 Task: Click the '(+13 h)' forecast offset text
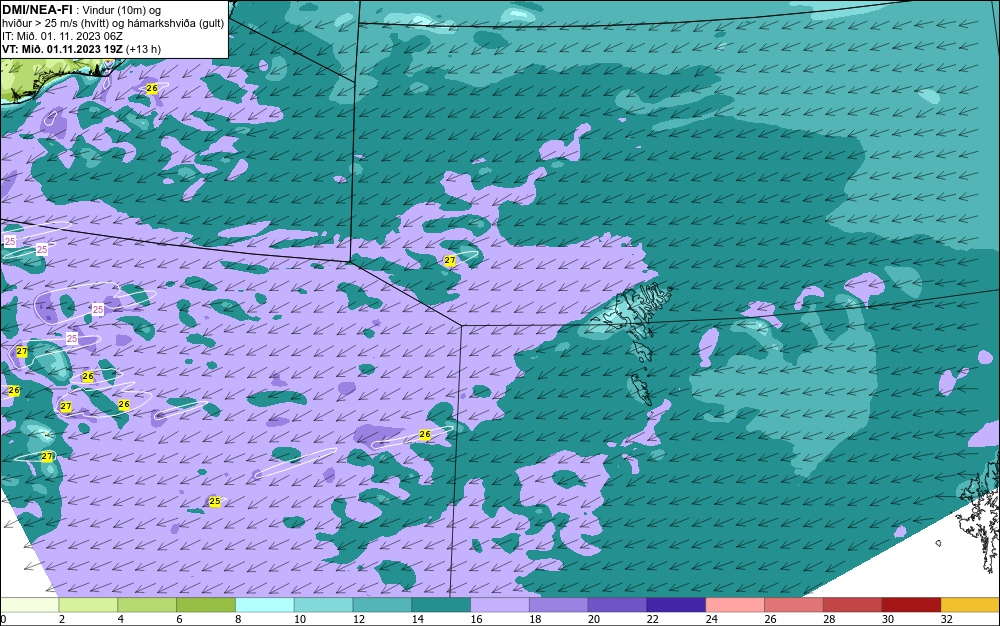(143, 49)
